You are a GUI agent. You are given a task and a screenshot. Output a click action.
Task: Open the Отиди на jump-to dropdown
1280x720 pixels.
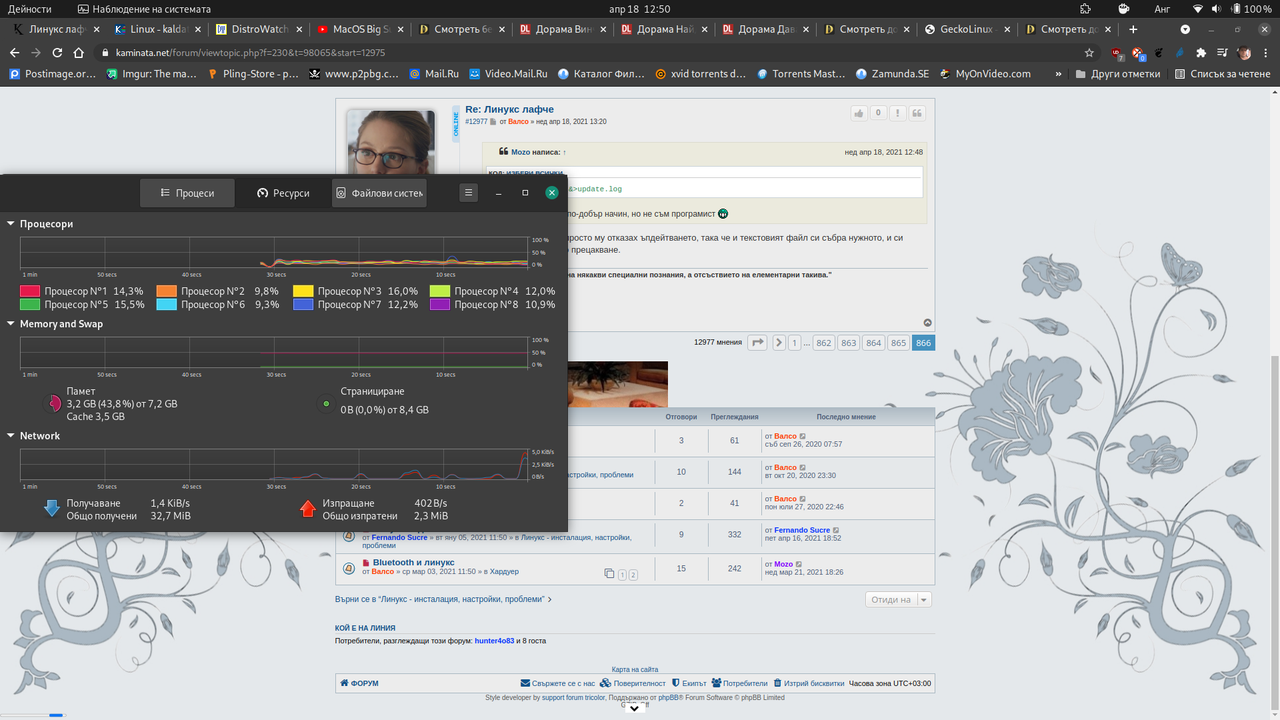pyautogui.click(x=898, y=600)
